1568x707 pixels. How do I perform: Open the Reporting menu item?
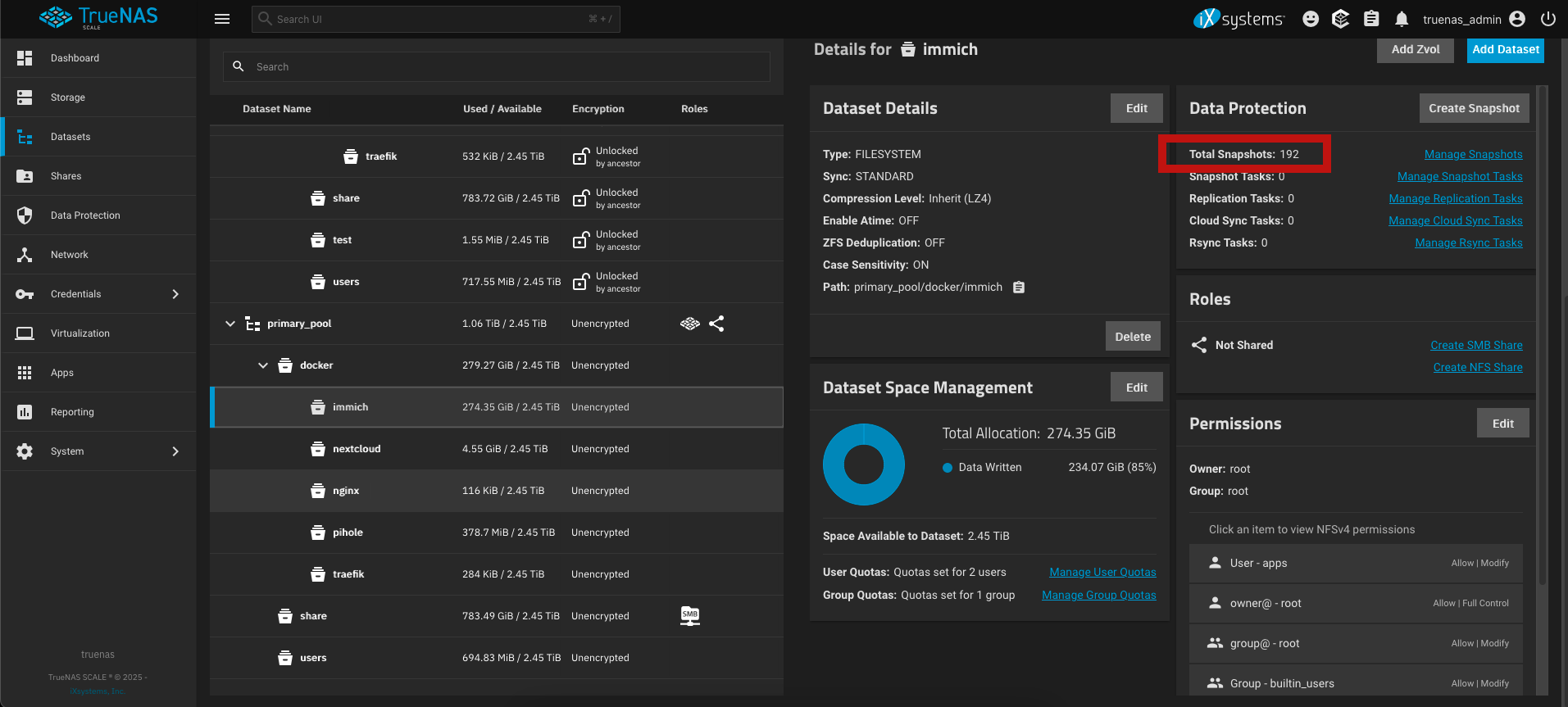98,412
